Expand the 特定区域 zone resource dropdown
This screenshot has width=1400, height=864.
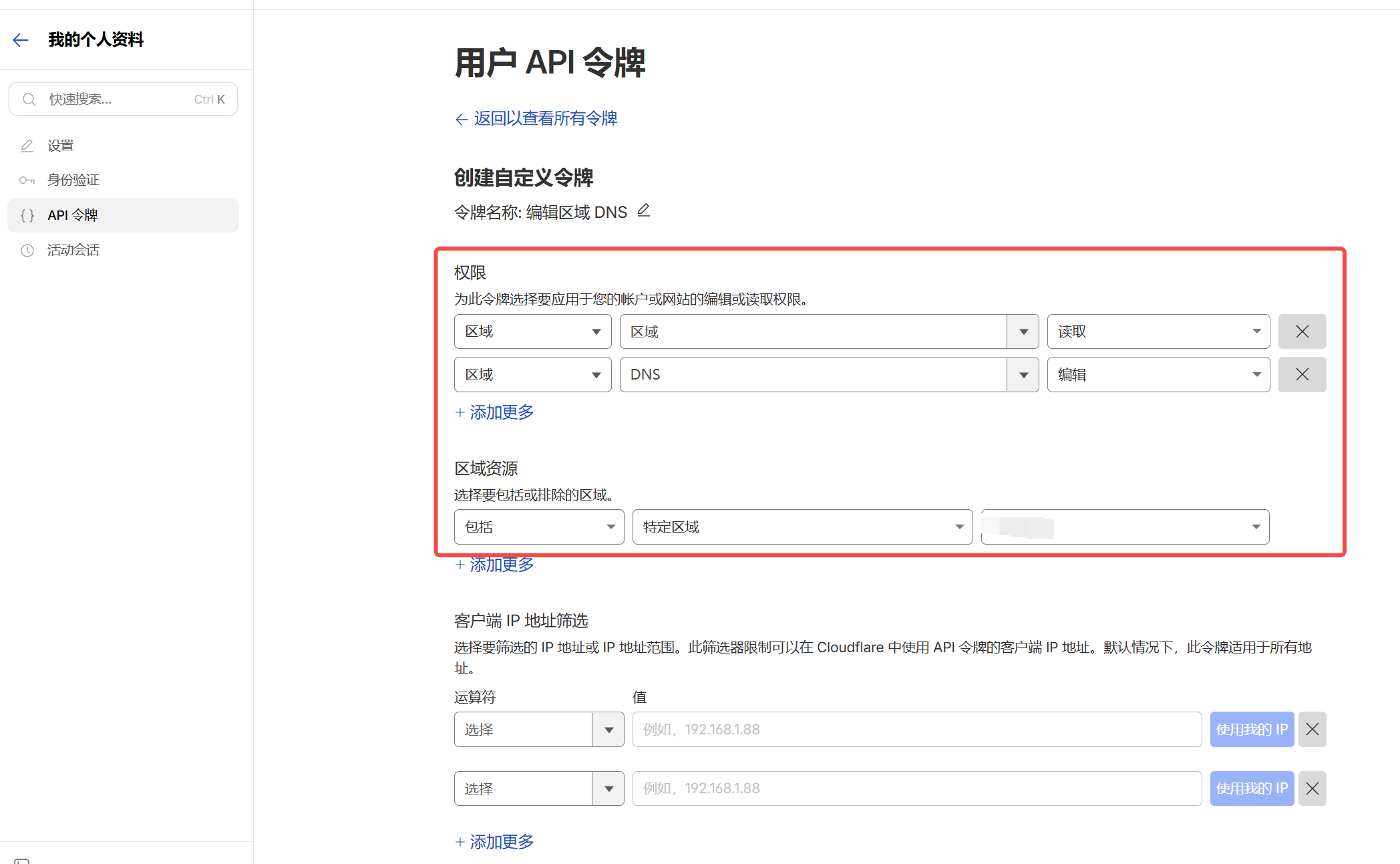[x=802, y=527]
